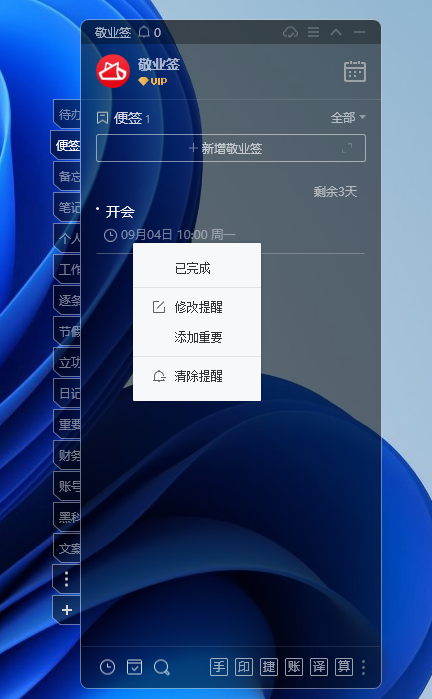
Task: Open the 全部 filter dropdown
Action: pos(348,118)
